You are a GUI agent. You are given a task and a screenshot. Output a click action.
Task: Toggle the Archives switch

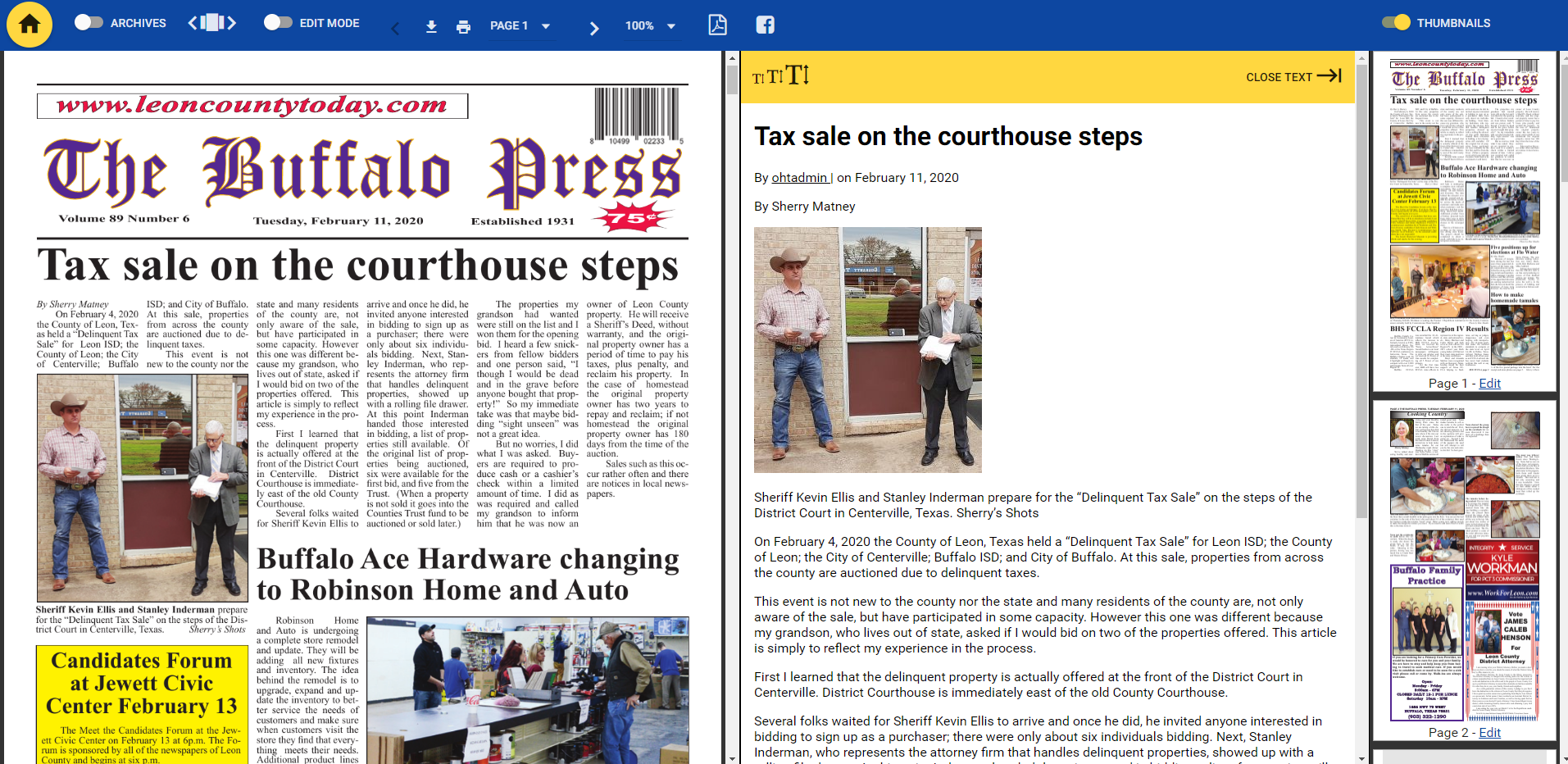pos(89,23)
